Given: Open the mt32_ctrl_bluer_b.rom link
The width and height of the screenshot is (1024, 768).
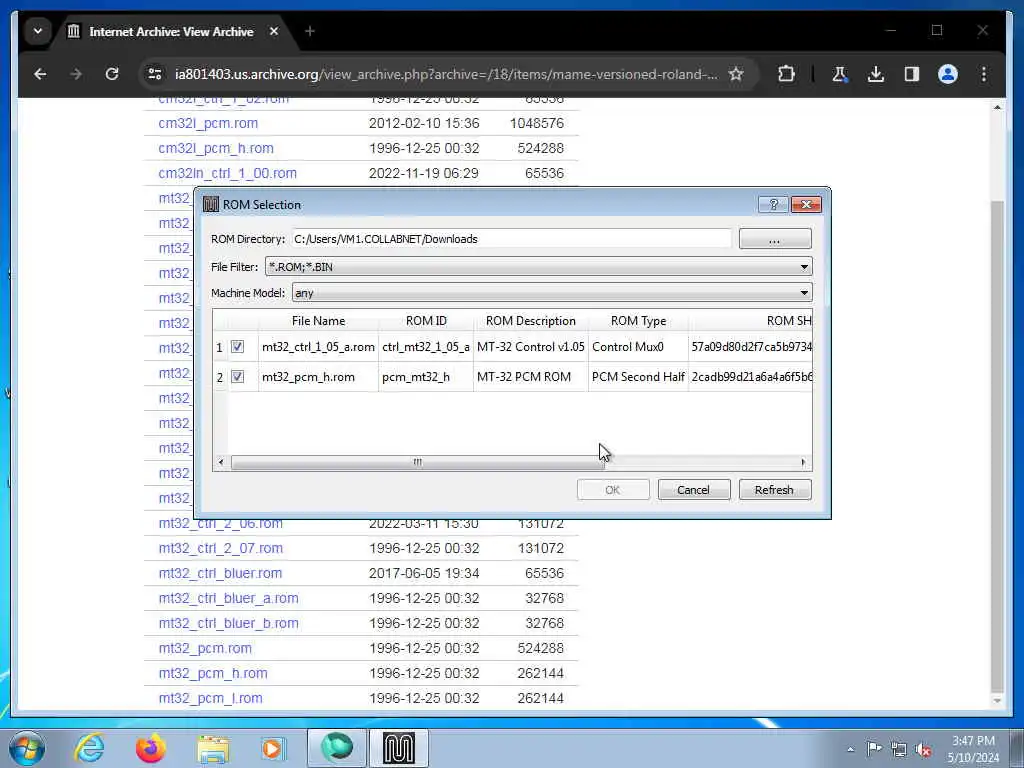Looking at the screenshot, I should coord(228,623).
